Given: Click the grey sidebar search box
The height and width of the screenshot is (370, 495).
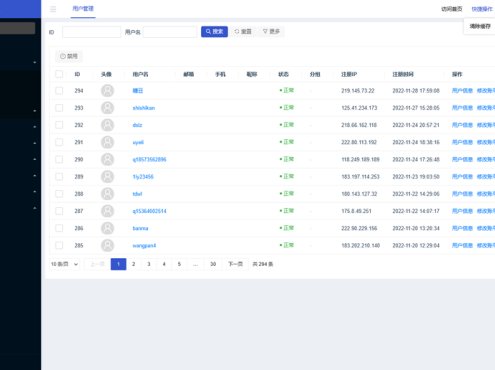Looking at the screenshot, I should pyautogui.click(x=17, y=28).
